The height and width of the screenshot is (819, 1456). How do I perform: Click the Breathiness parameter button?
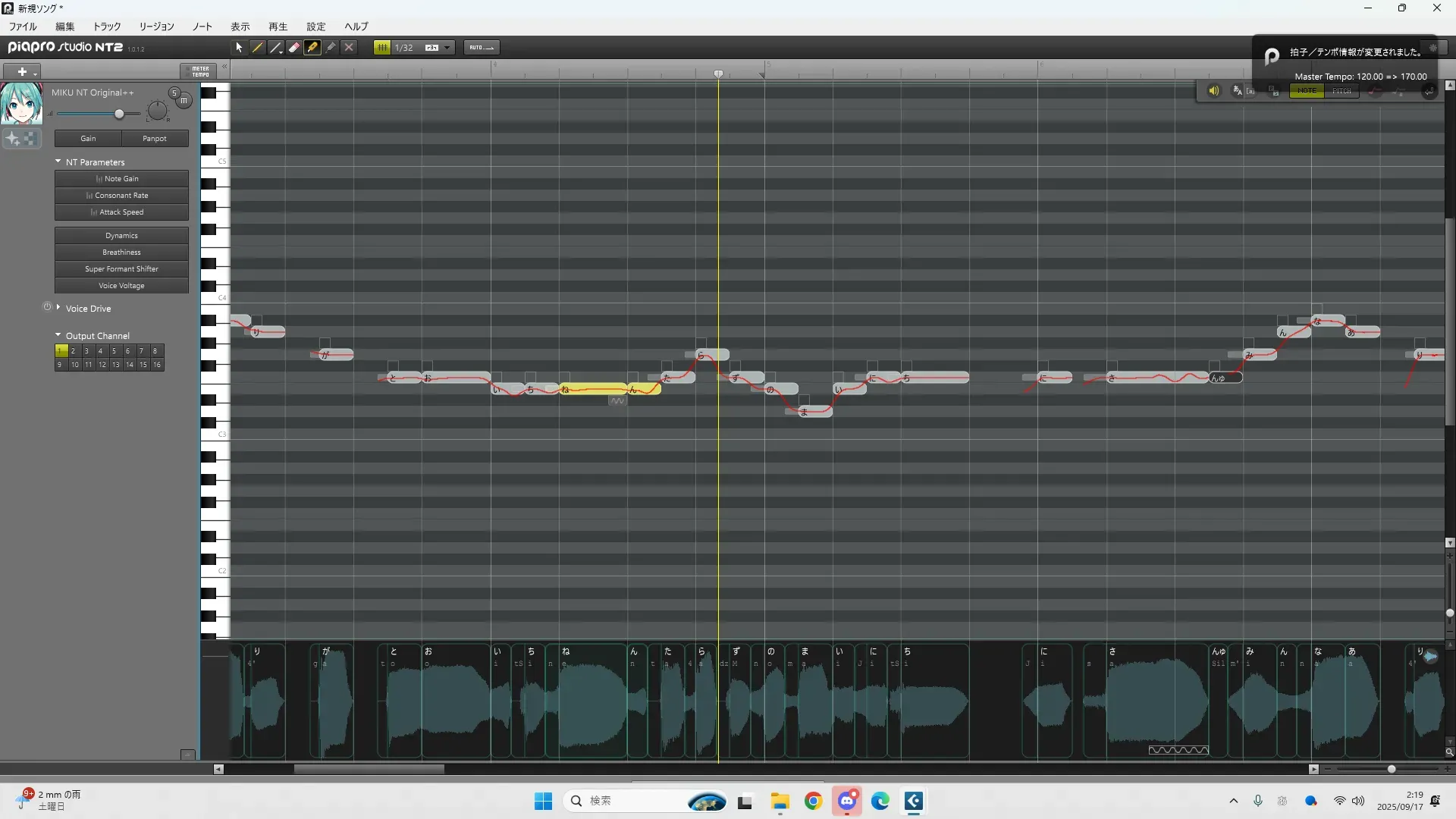point(121,253)
